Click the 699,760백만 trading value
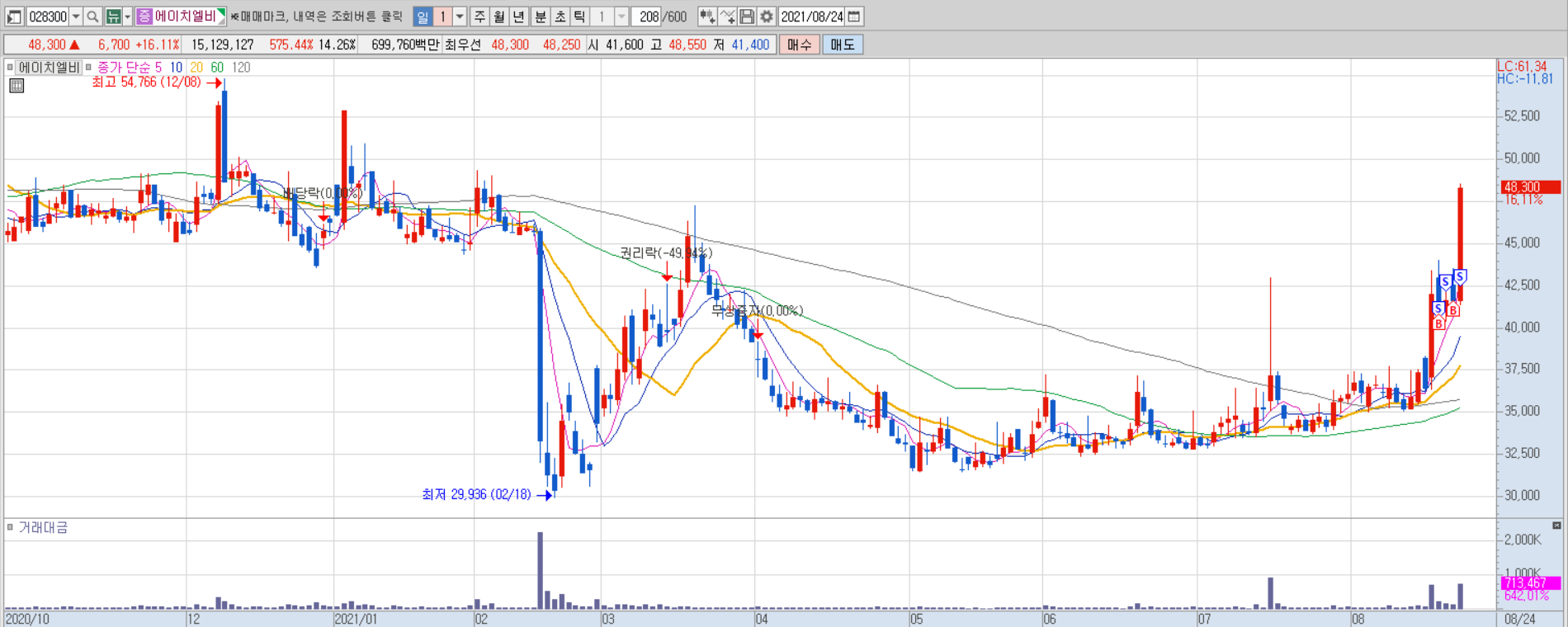The image size is (1568, 627). [404, 45]
